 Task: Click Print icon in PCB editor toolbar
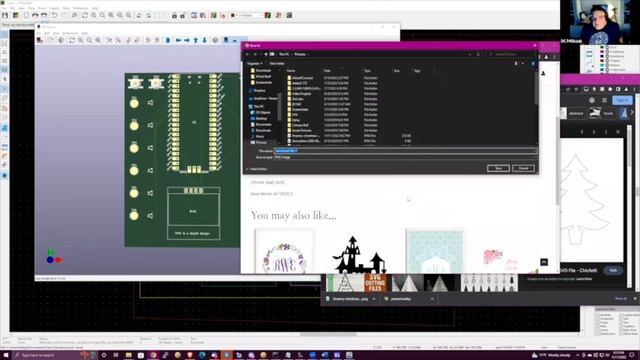point(35,15)
